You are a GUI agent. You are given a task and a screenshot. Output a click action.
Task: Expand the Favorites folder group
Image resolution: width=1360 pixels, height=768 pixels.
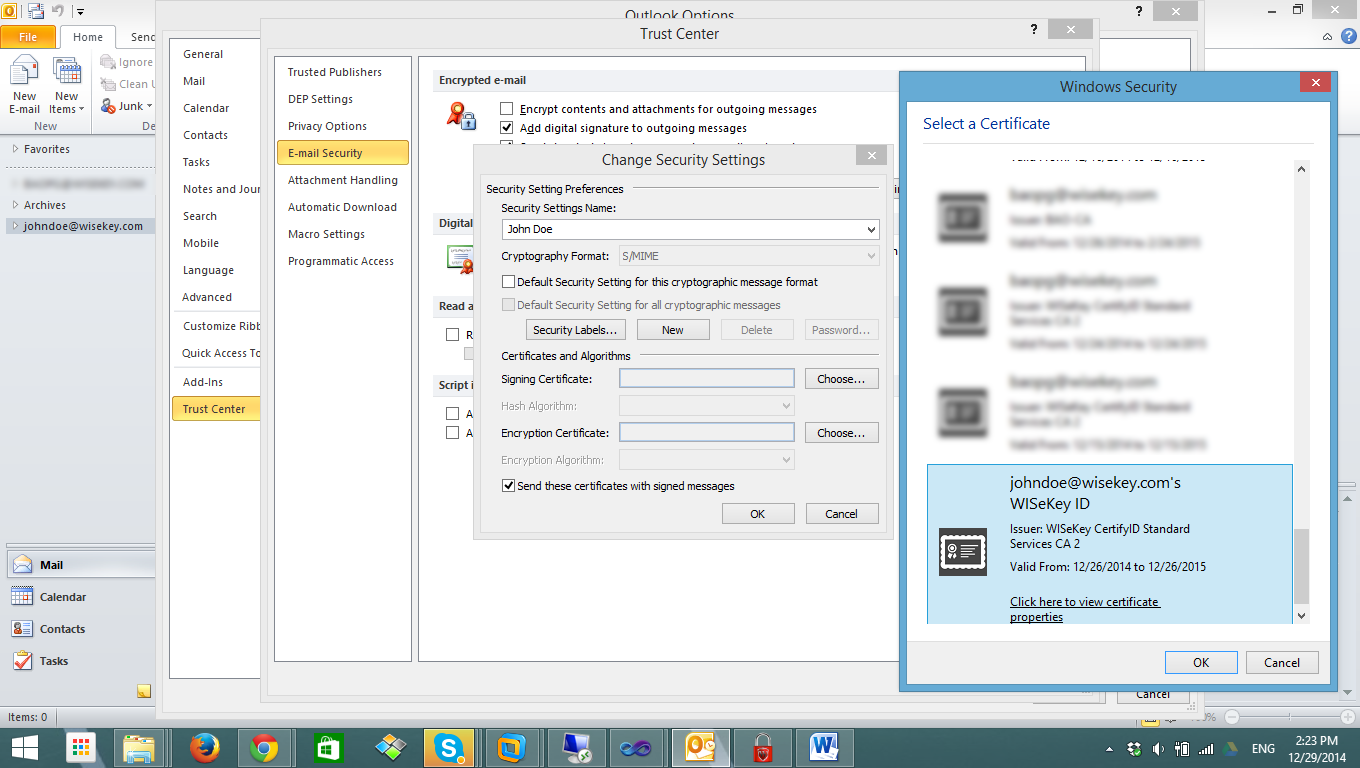pos(15,149)
